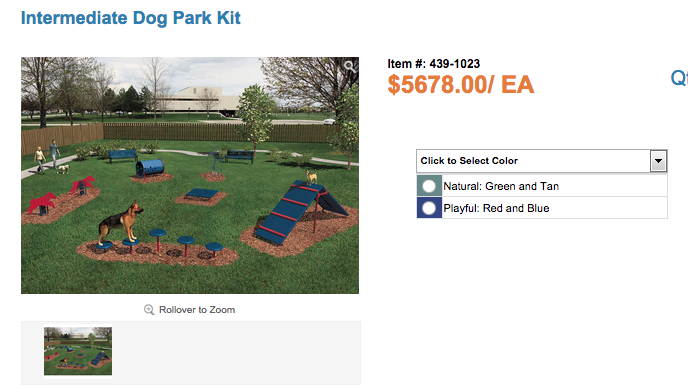Choose the Natural: Green and Tan option text
The width and height of the screenshot is (688, 388).
[501, 186]
